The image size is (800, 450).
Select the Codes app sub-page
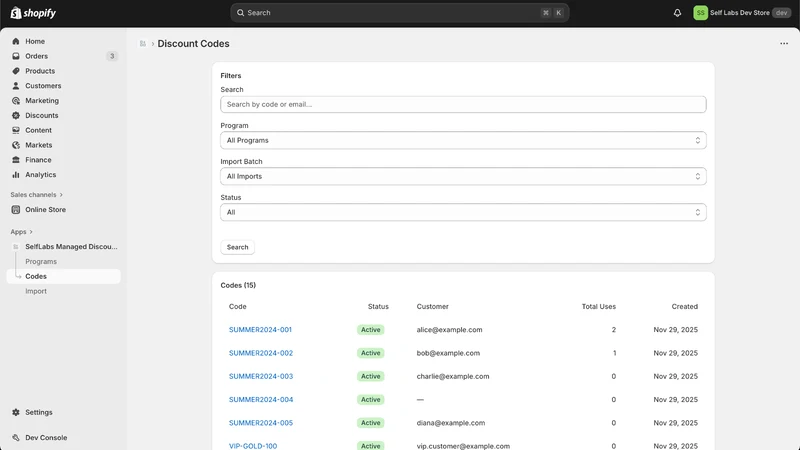63,277
